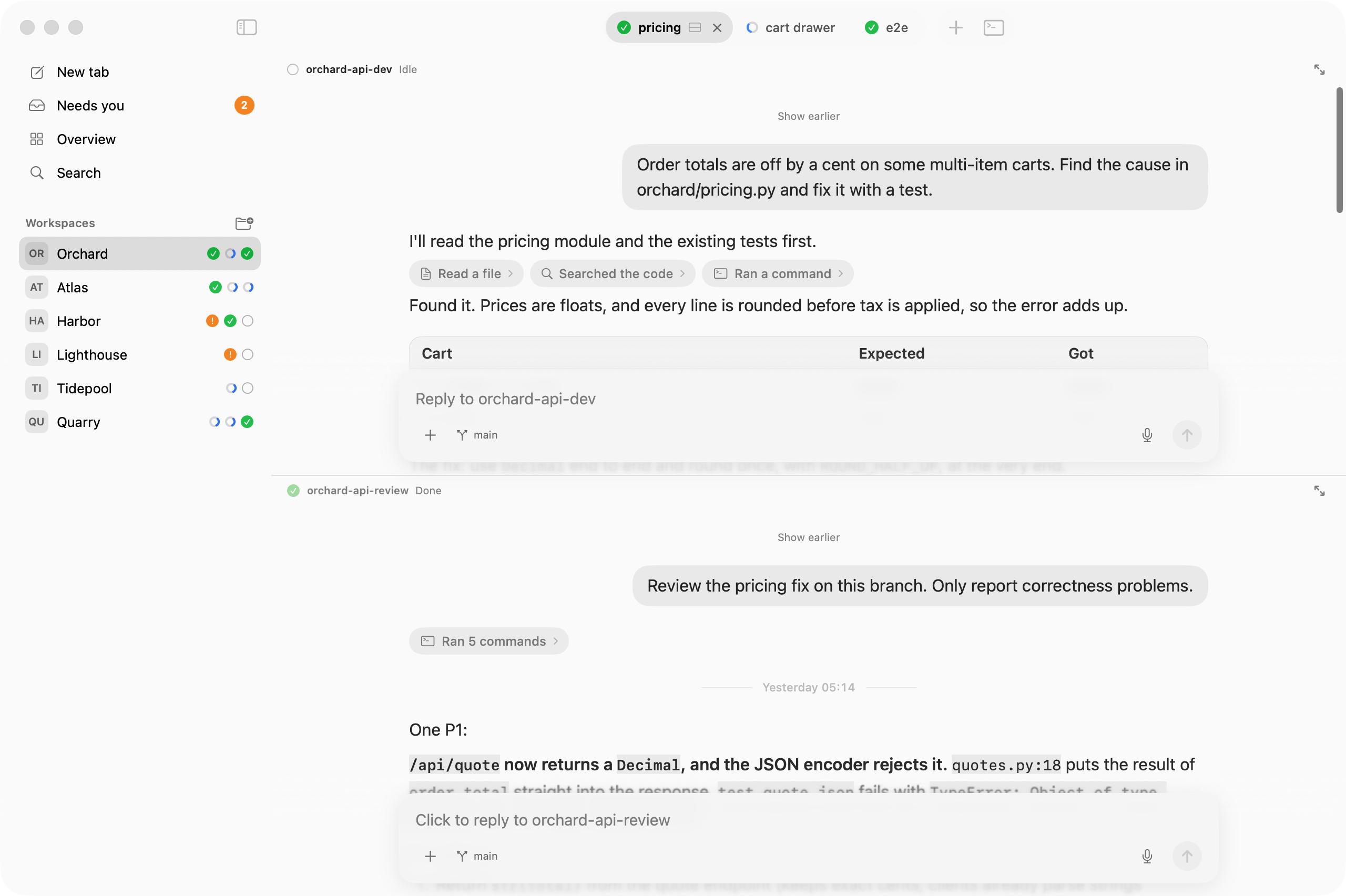Click the attach plus in orchard-api-review reply
This screenshot has height=896, width=1346.
(x=430, y=856)
